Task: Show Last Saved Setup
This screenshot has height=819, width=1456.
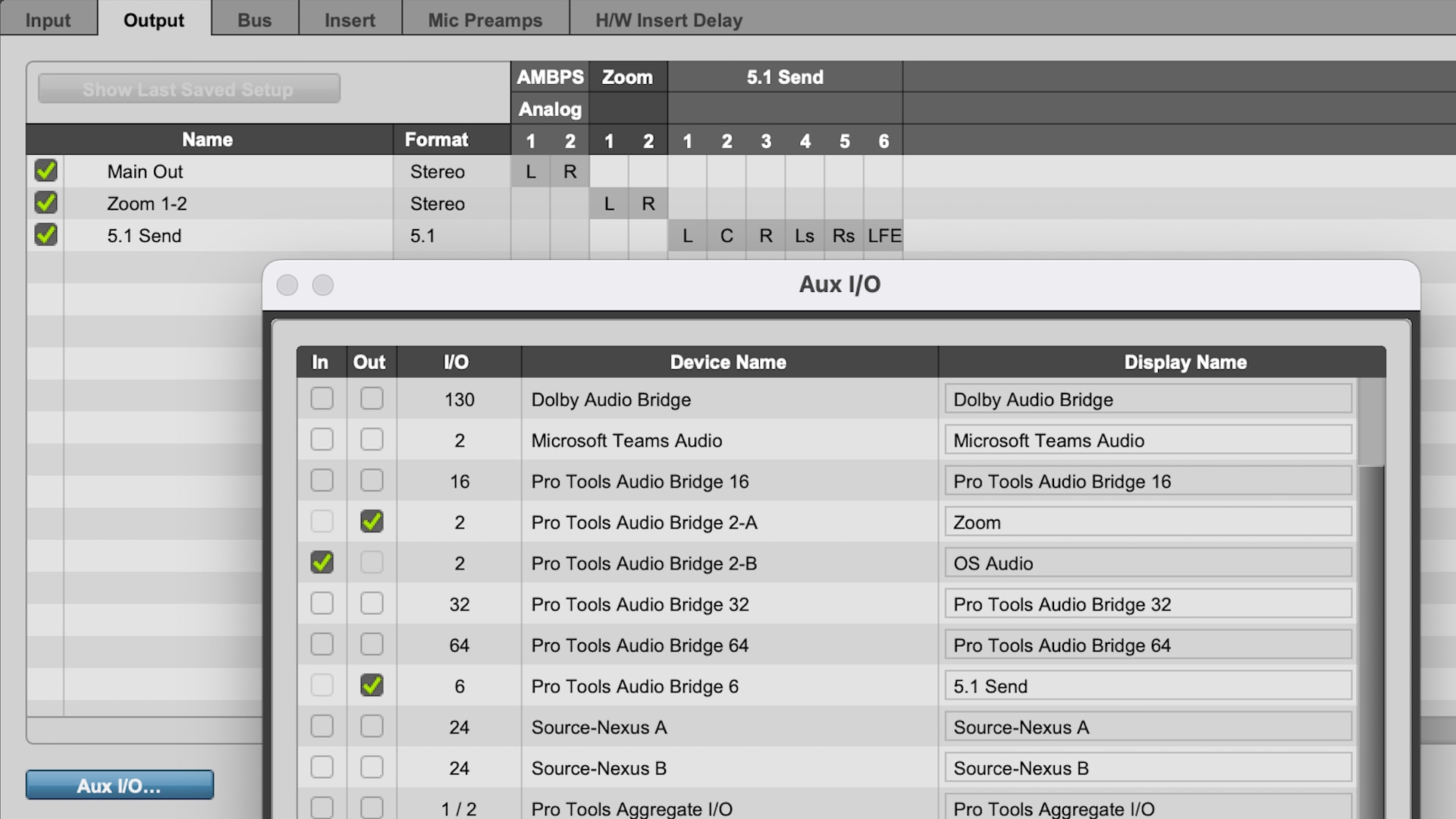Action: pos(189,89)
